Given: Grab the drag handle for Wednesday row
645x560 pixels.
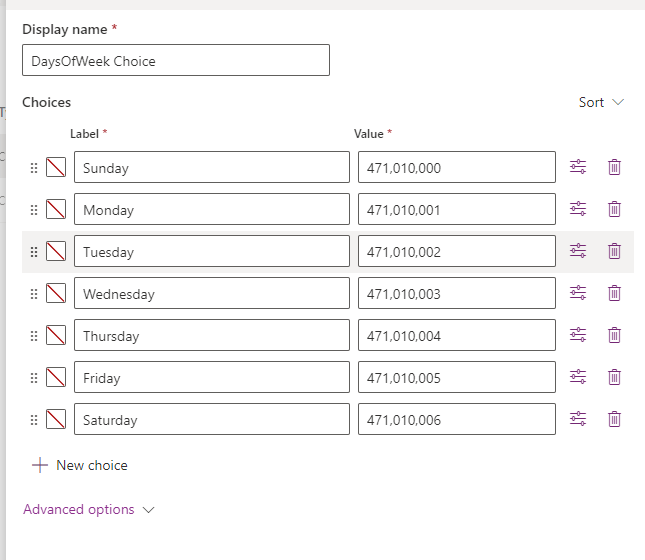Looking at the screenshot, I should [34, 294].
